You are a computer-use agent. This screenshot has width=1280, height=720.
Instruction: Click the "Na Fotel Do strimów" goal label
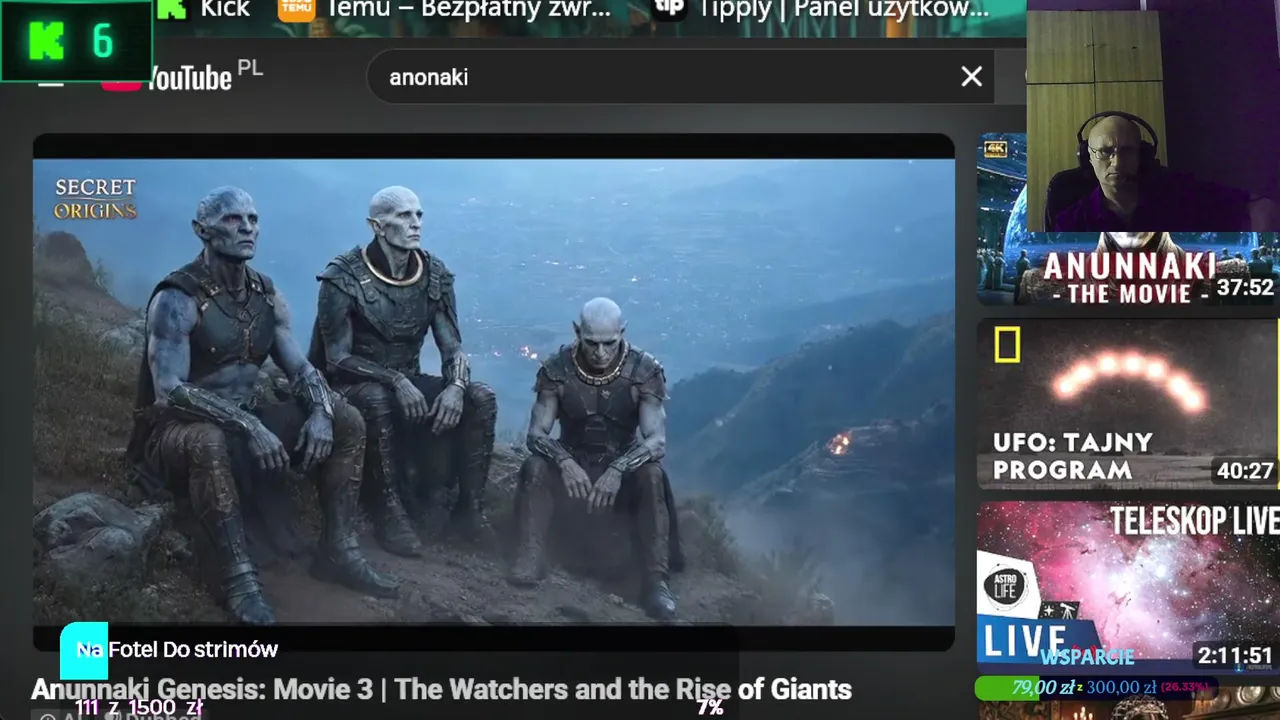point(177,650)
